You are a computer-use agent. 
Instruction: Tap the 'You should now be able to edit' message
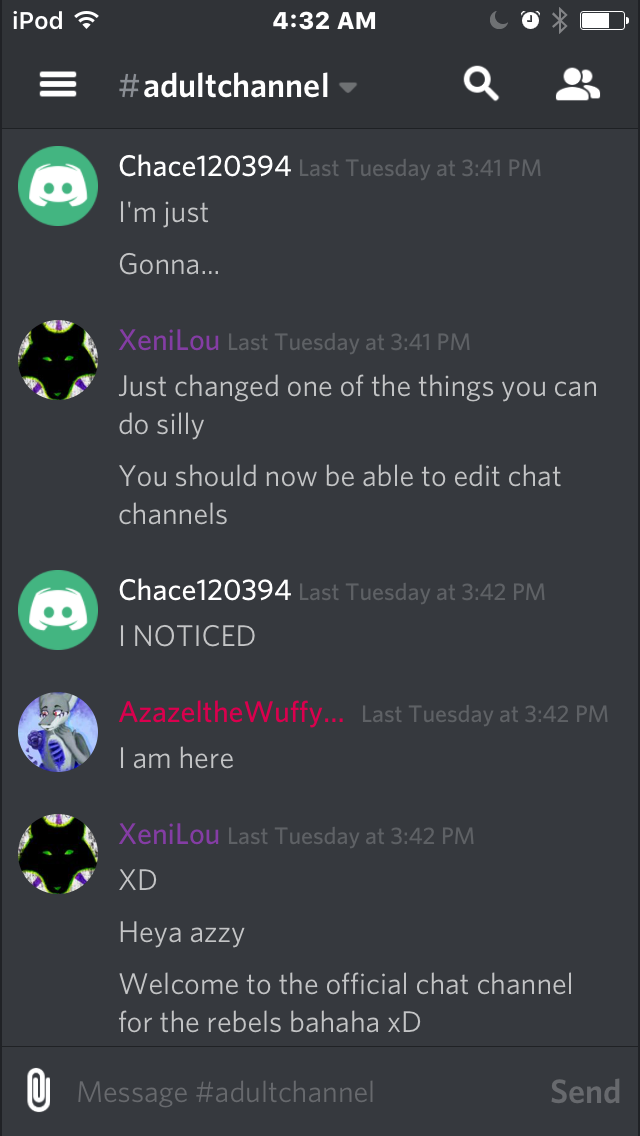pyautogui.click(x=340, y=496)
